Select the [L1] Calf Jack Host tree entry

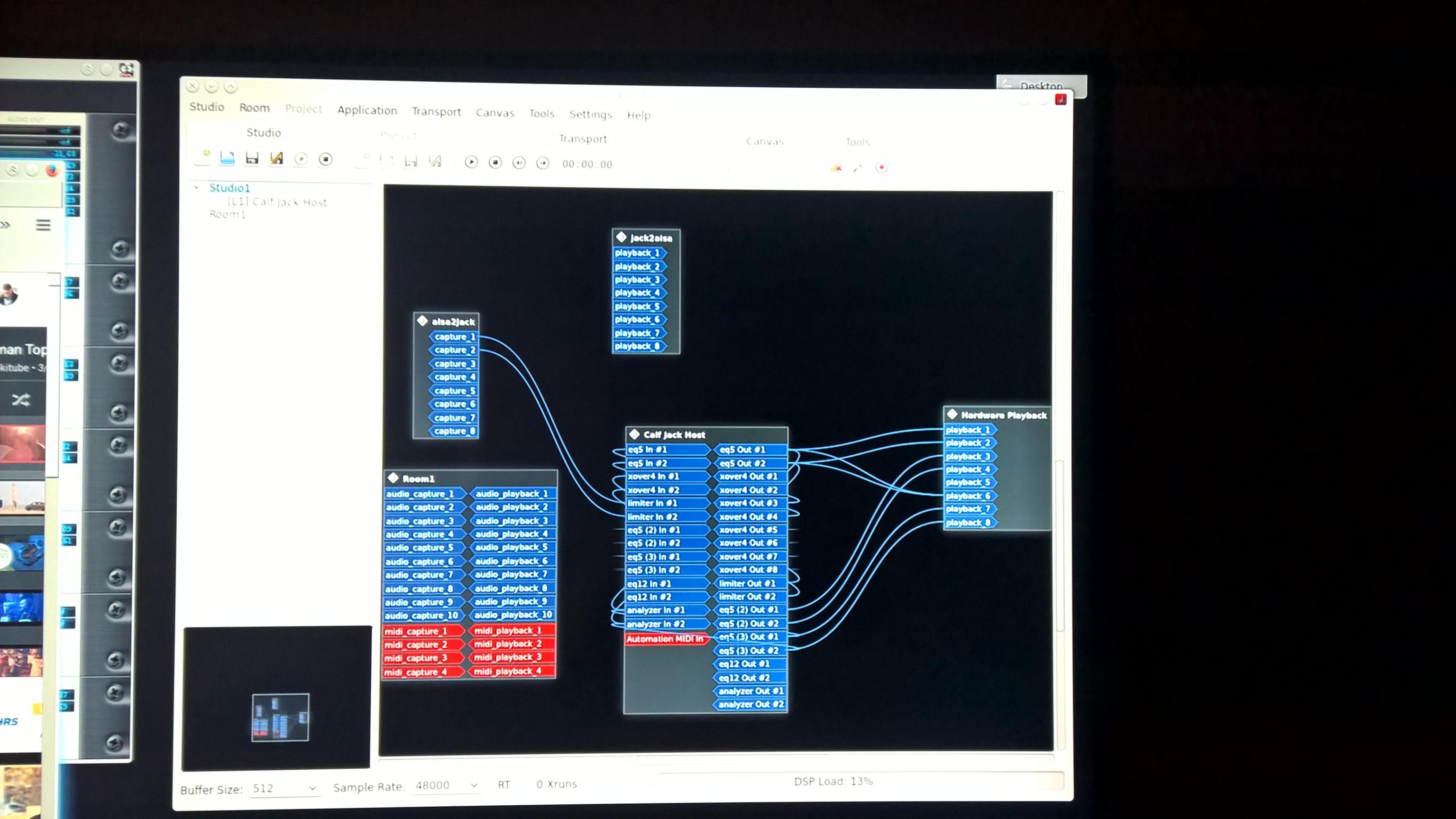coord(277,202)
